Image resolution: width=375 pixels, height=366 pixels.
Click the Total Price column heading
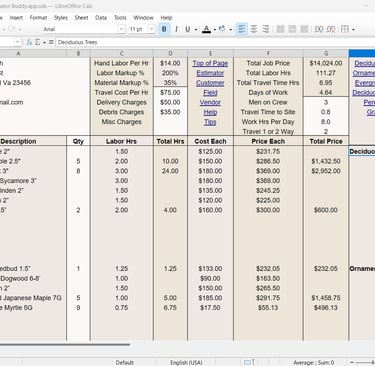(x=326, y=141)
